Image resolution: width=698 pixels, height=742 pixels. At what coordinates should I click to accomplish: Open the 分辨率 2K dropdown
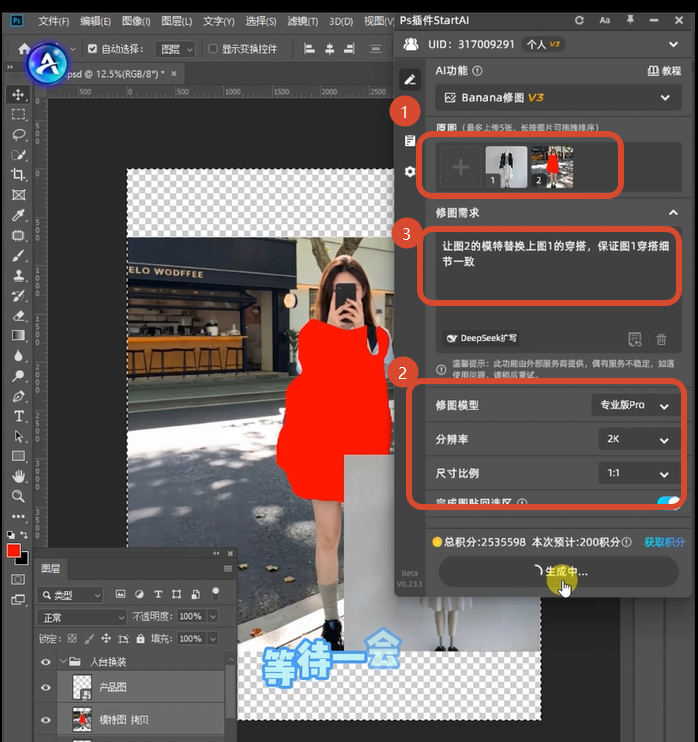tap(634, 439)
